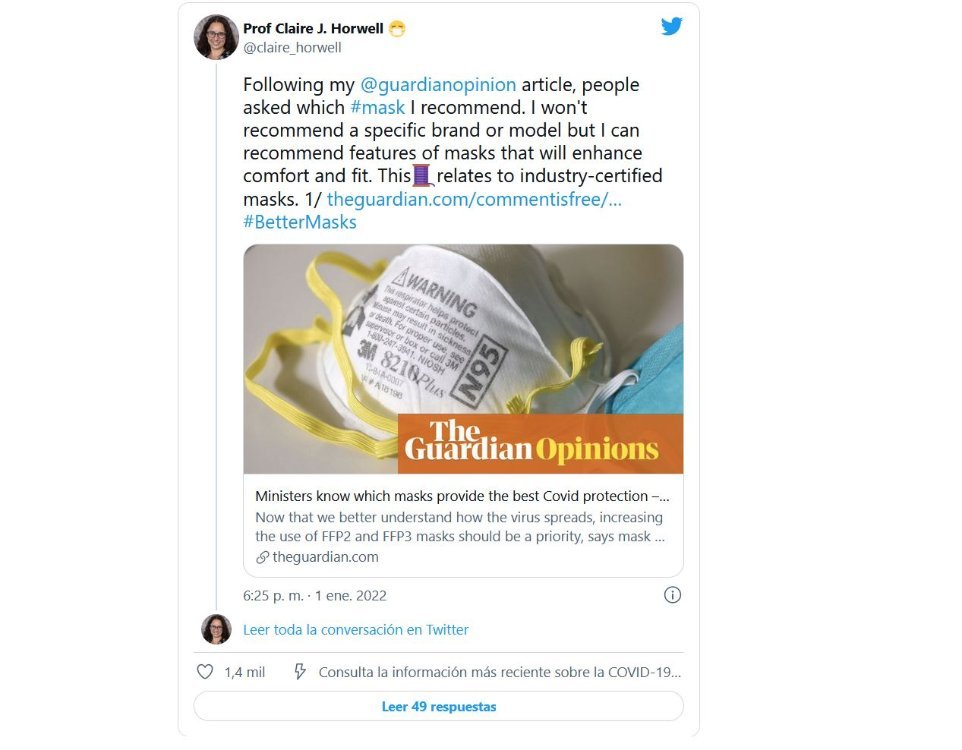Click the article description about FFP2 masks
This screenshot has height=750, width=962.
click(x=460, y=527)
